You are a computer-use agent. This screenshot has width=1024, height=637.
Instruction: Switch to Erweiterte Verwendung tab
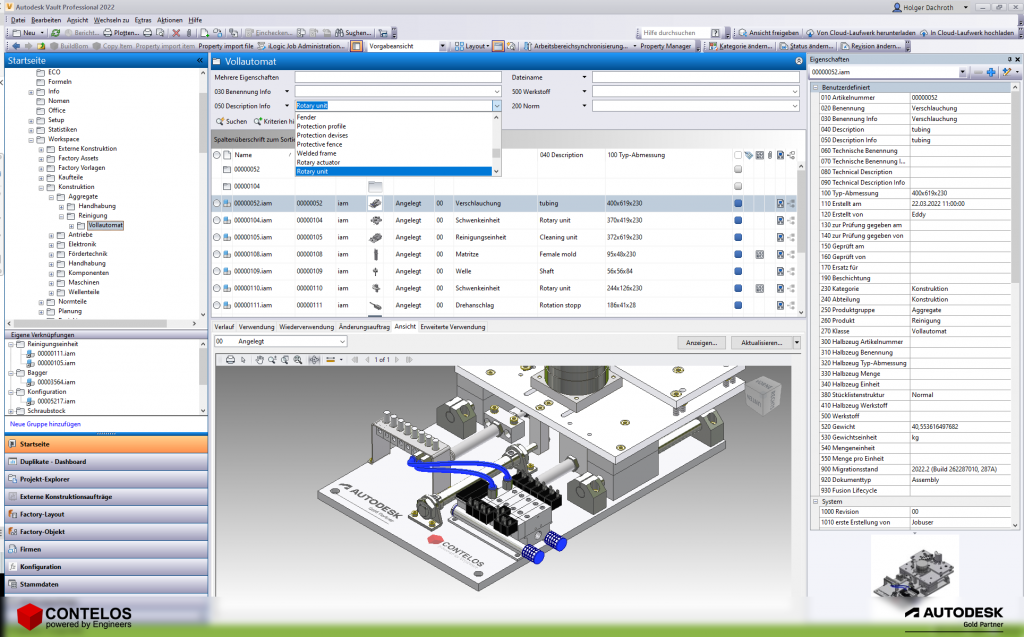coord(453,327)
